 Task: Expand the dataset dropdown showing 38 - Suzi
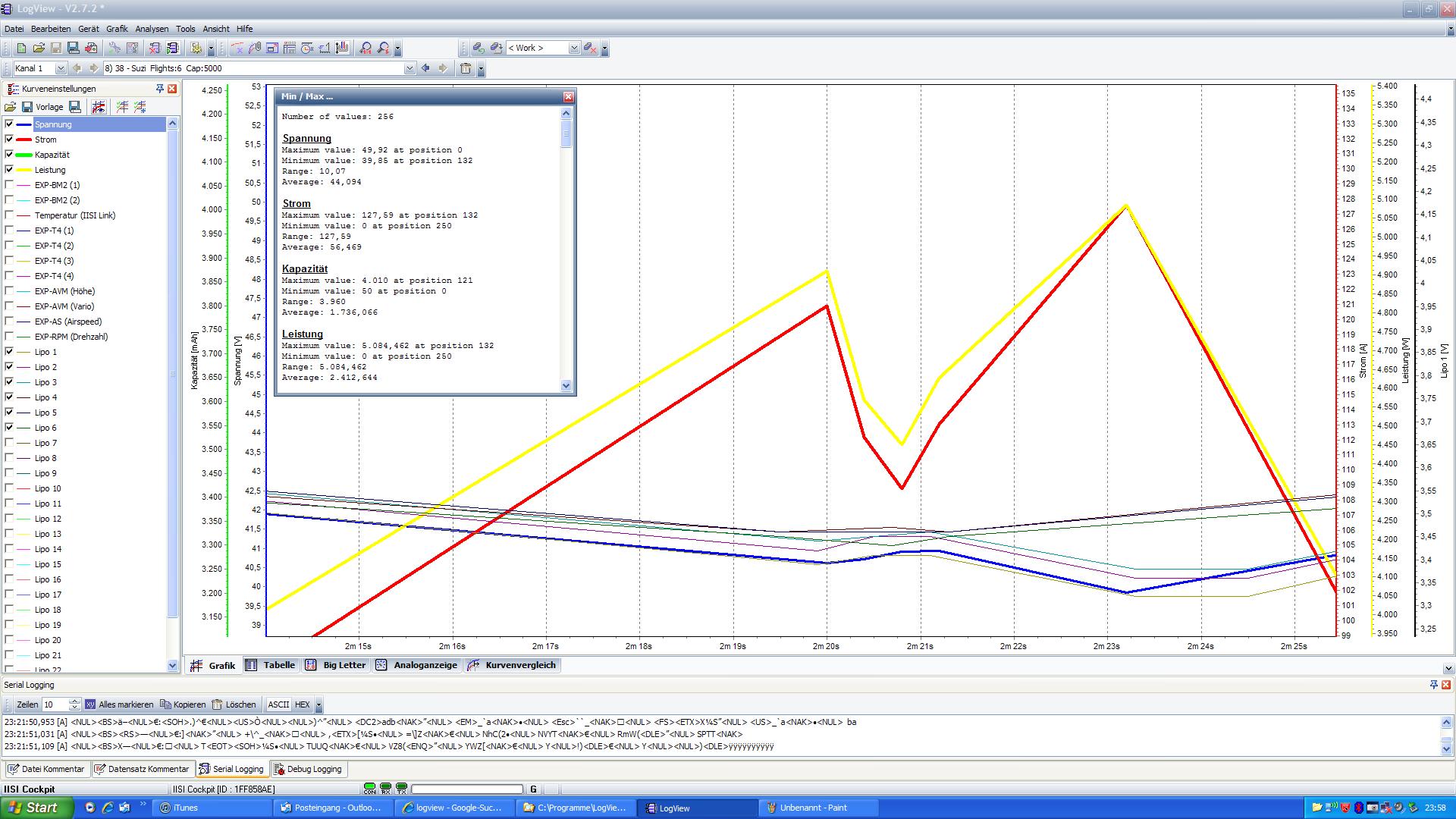[409, 68]
